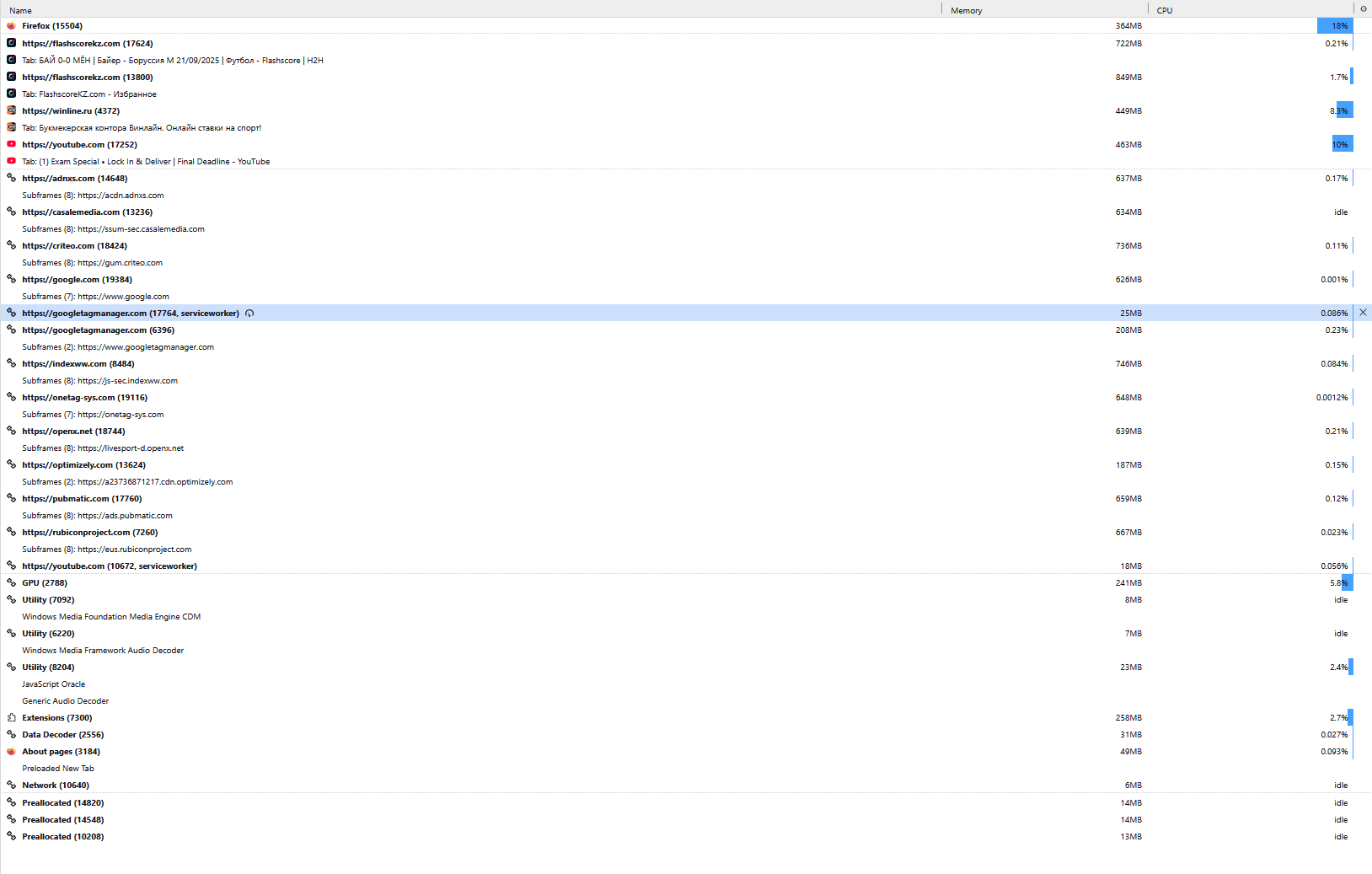The width and height of the screenshot is (1372, 874).
Task: Click the process icon beside criteo.com (18424)
Action: point(11,245)
